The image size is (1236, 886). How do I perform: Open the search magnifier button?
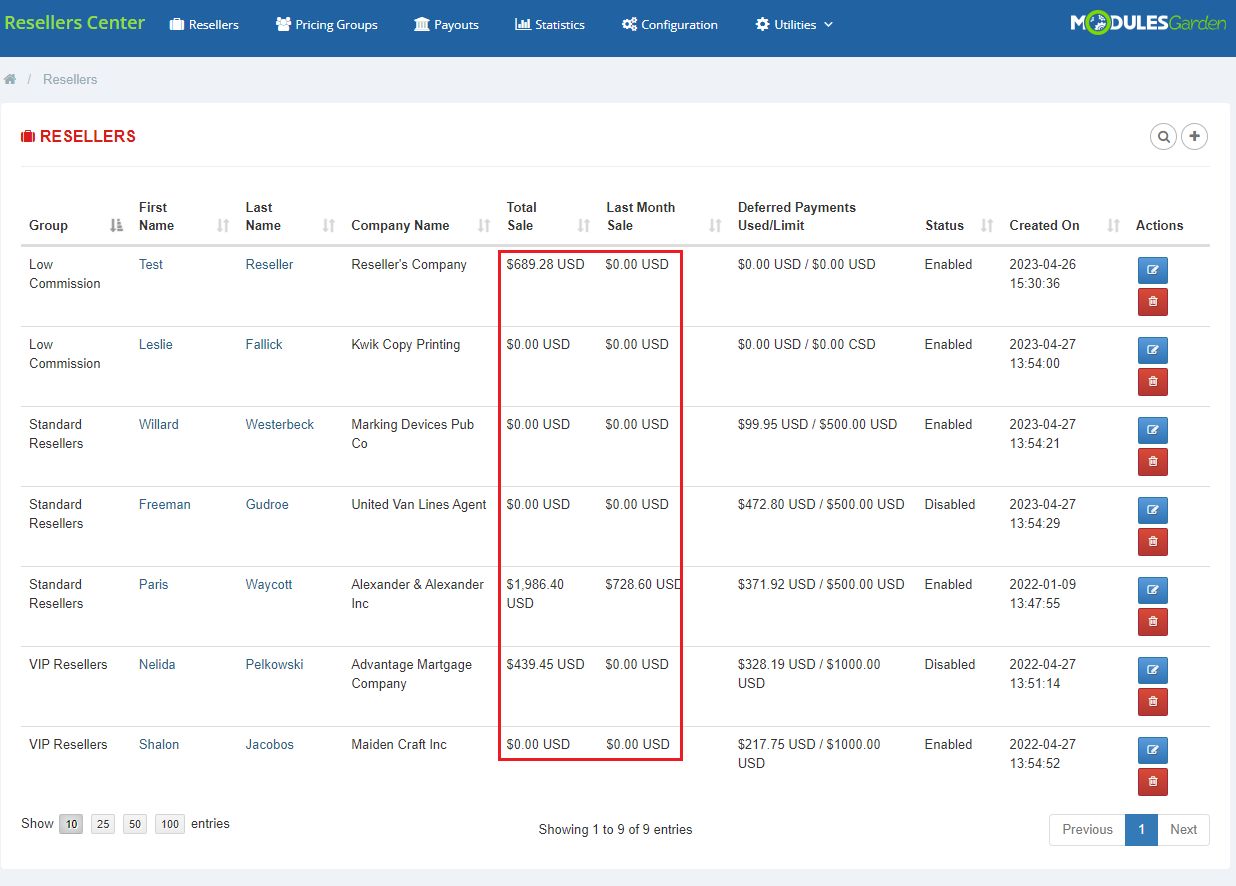(x=1163, y=136)
